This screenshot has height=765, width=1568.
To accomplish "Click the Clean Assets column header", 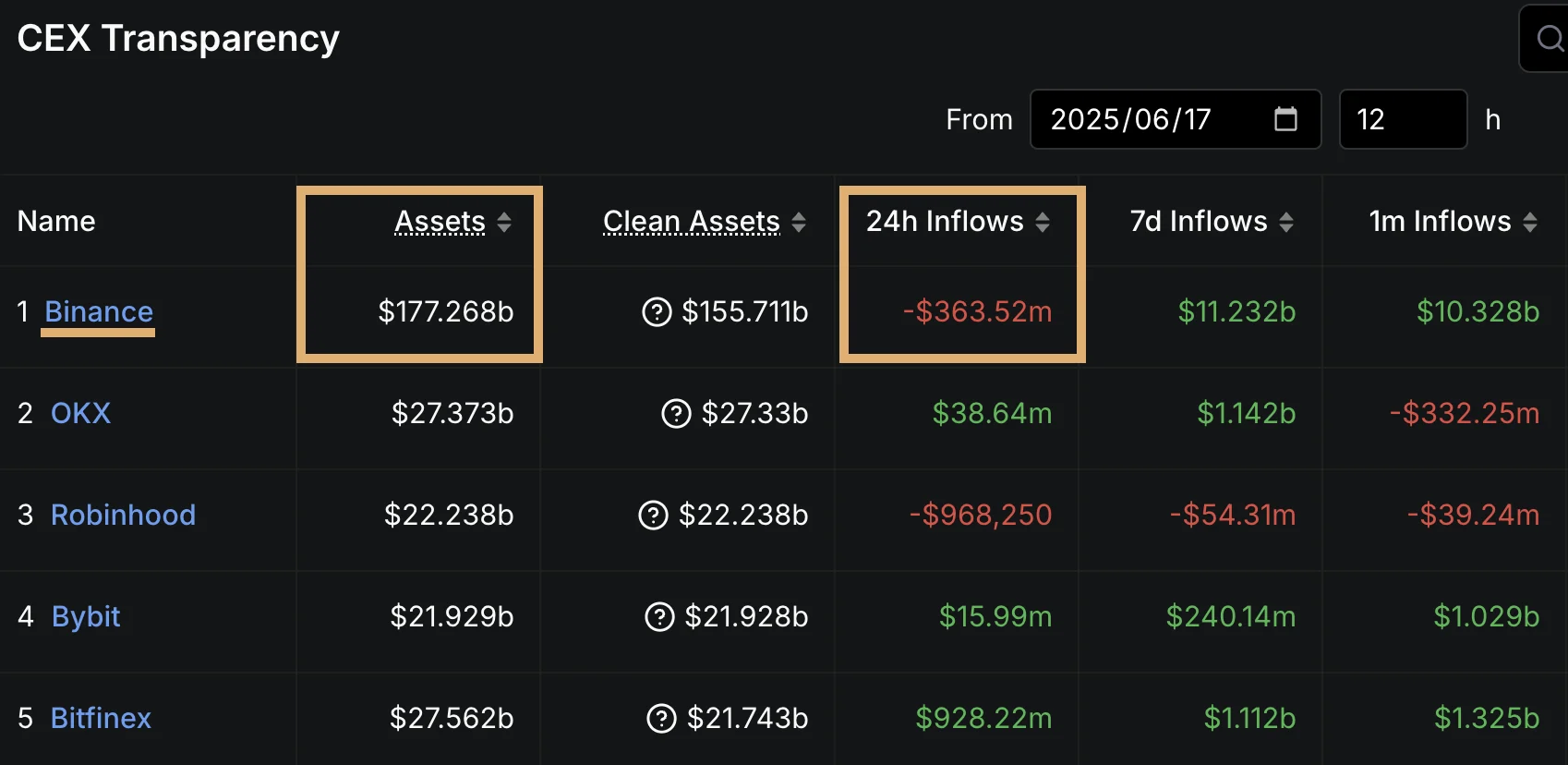I will 692,222.
